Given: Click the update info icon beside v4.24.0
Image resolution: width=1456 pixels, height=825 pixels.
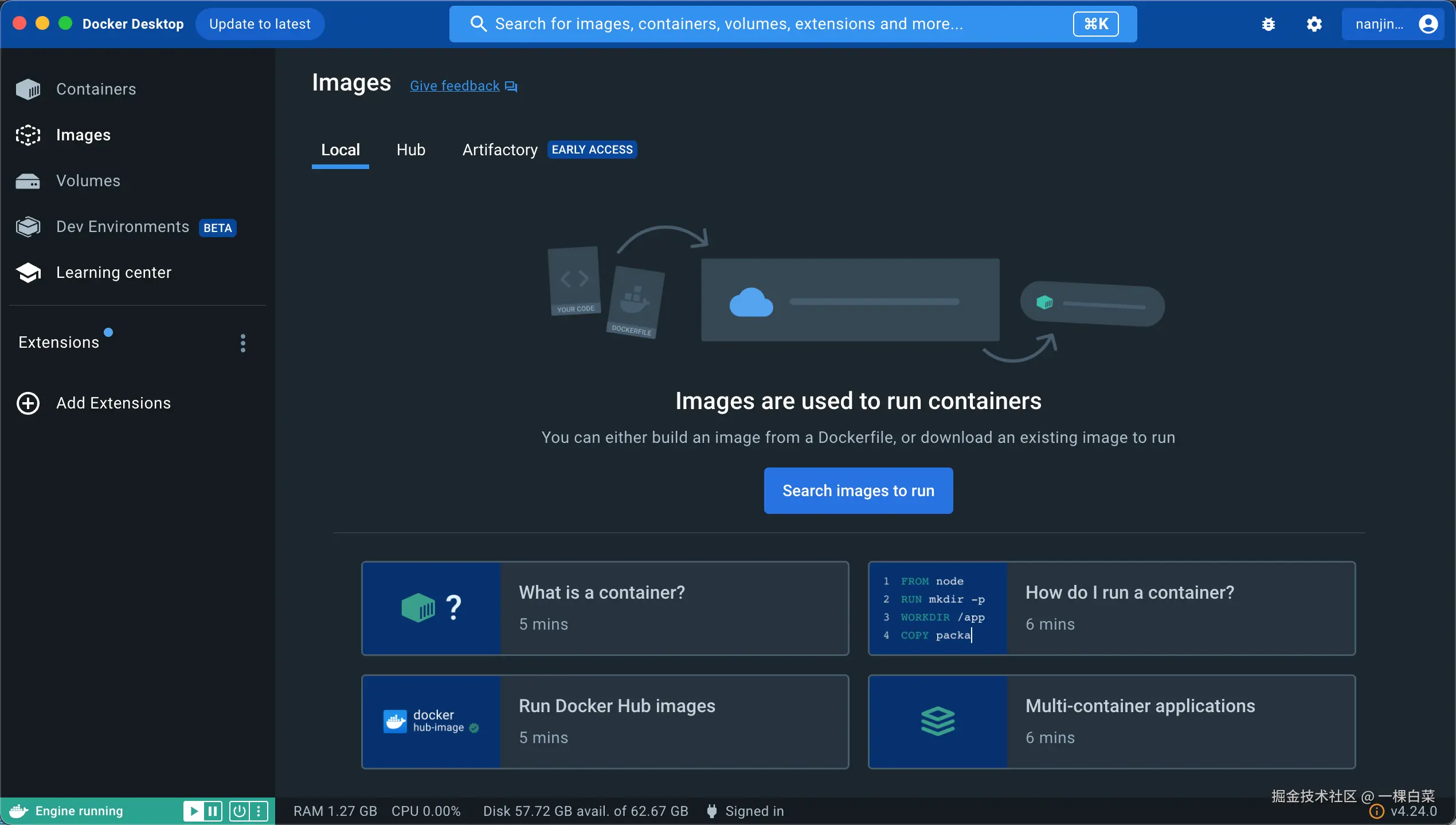Looking at the screenshot, I should click(x=1376, y=812).
